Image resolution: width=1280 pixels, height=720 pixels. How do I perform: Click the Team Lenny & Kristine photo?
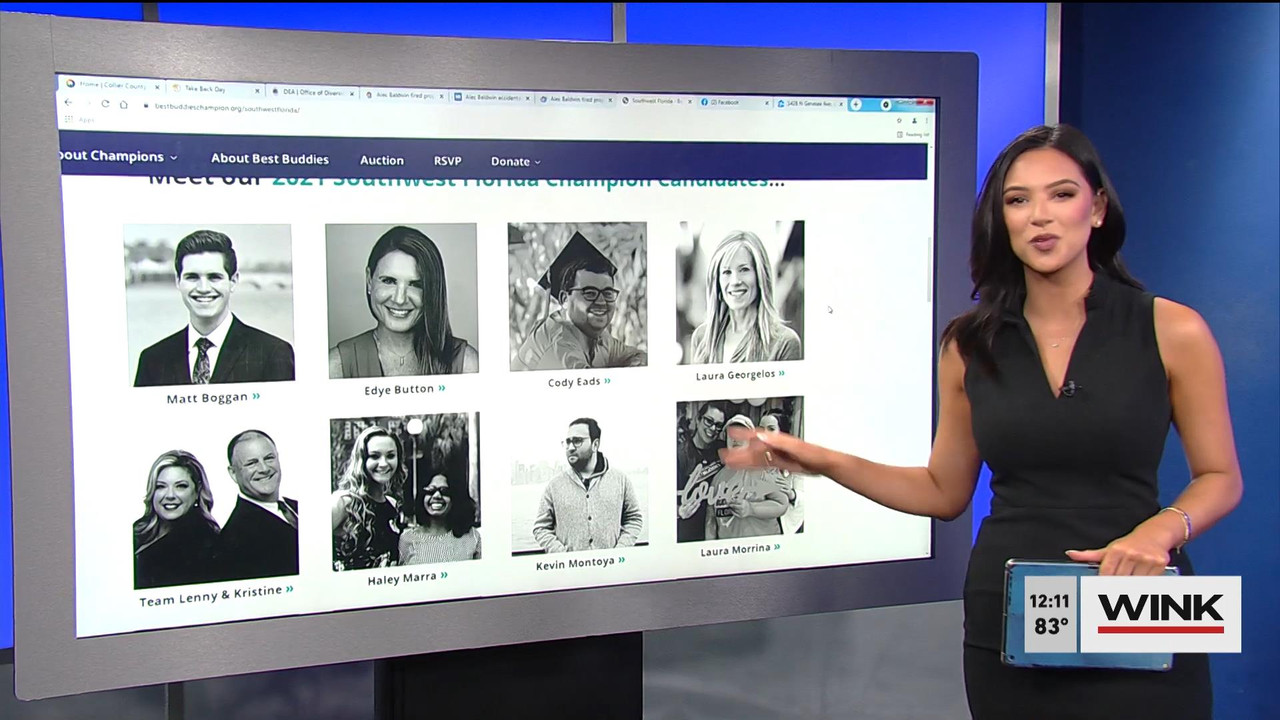216,506
